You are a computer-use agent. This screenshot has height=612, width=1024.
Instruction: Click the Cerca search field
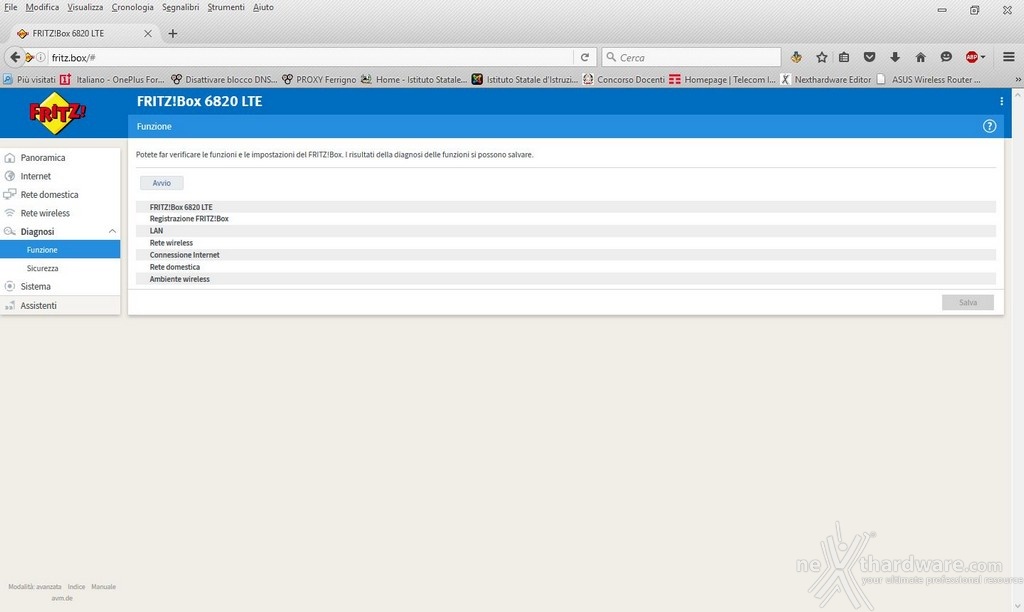(x=691, y=57)
